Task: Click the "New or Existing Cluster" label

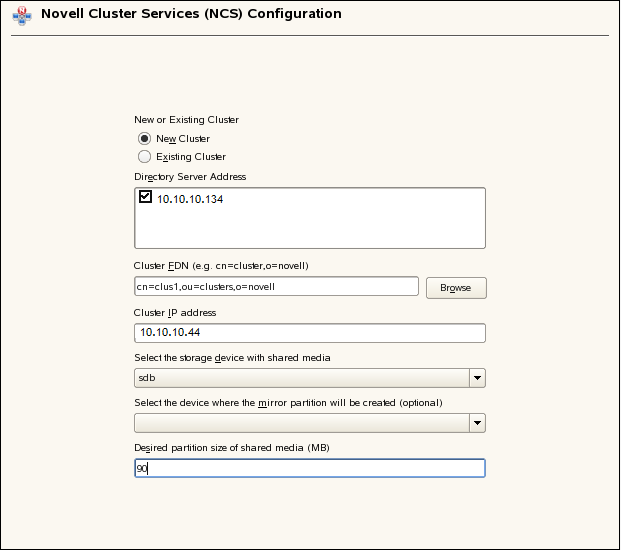Action: pyautogui.click(x=186, y=120)
